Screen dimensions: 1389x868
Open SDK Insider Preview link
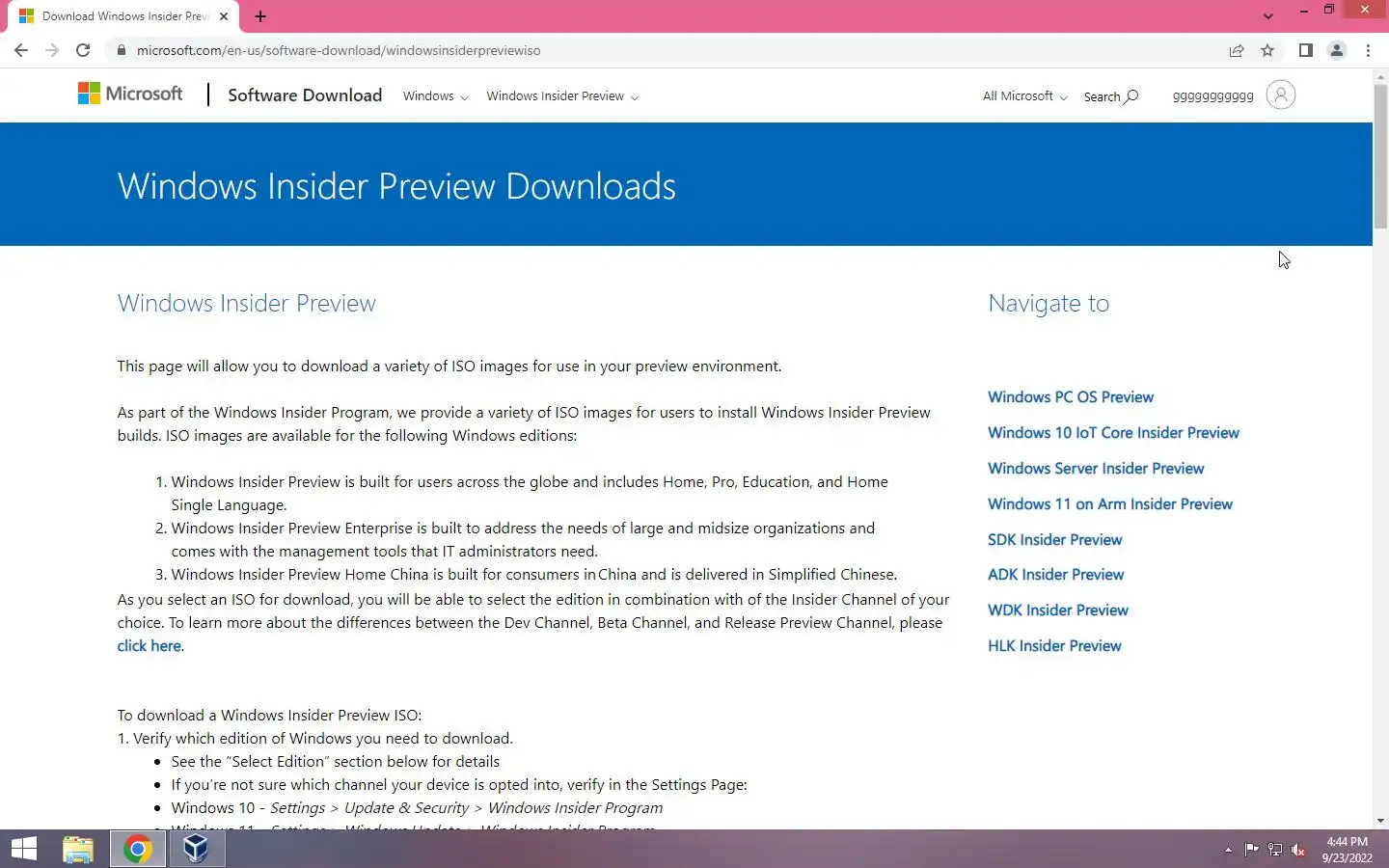pyautogui.click(x=1055, y=540)
